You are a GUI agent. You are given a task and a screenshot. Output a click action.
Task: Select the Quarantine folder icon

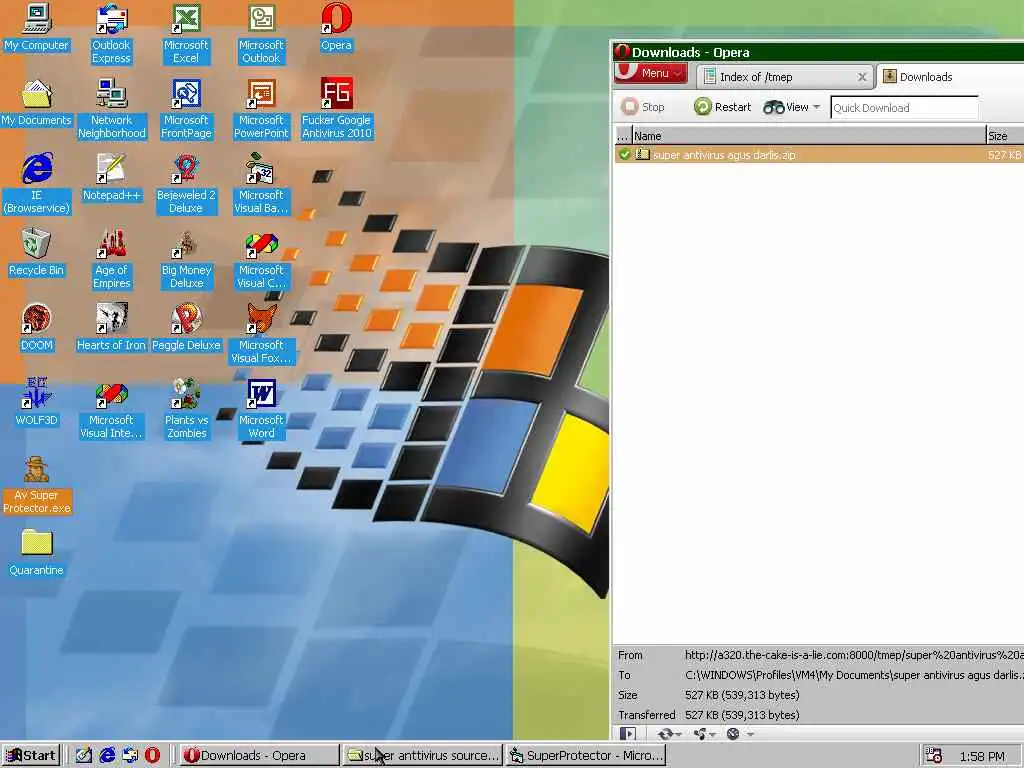pyautogui.click(x=37, y=553)
